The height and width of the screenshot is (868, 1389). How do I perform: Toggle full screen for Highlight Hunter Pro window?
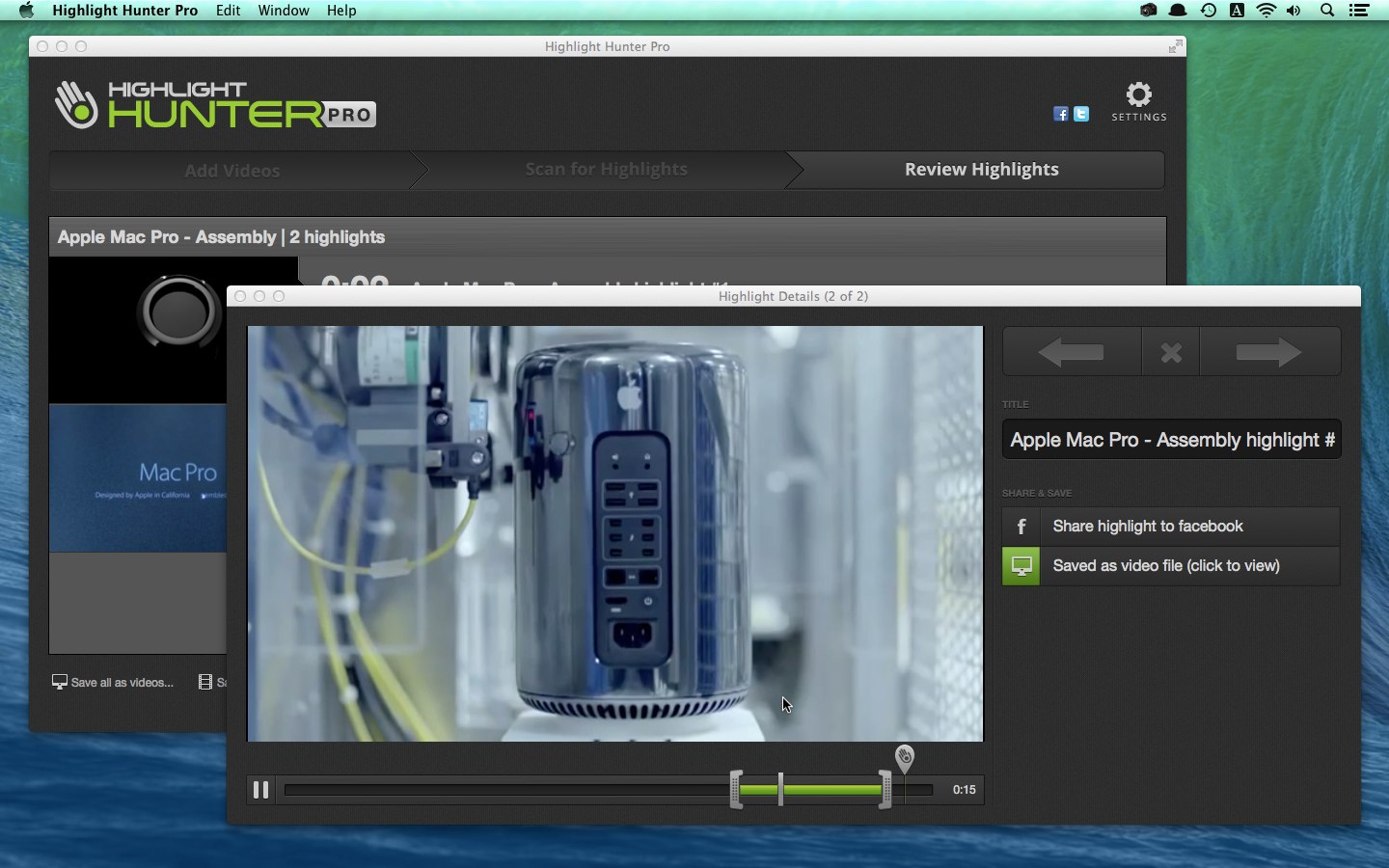pyautogui.click(x=1175, y=46)
